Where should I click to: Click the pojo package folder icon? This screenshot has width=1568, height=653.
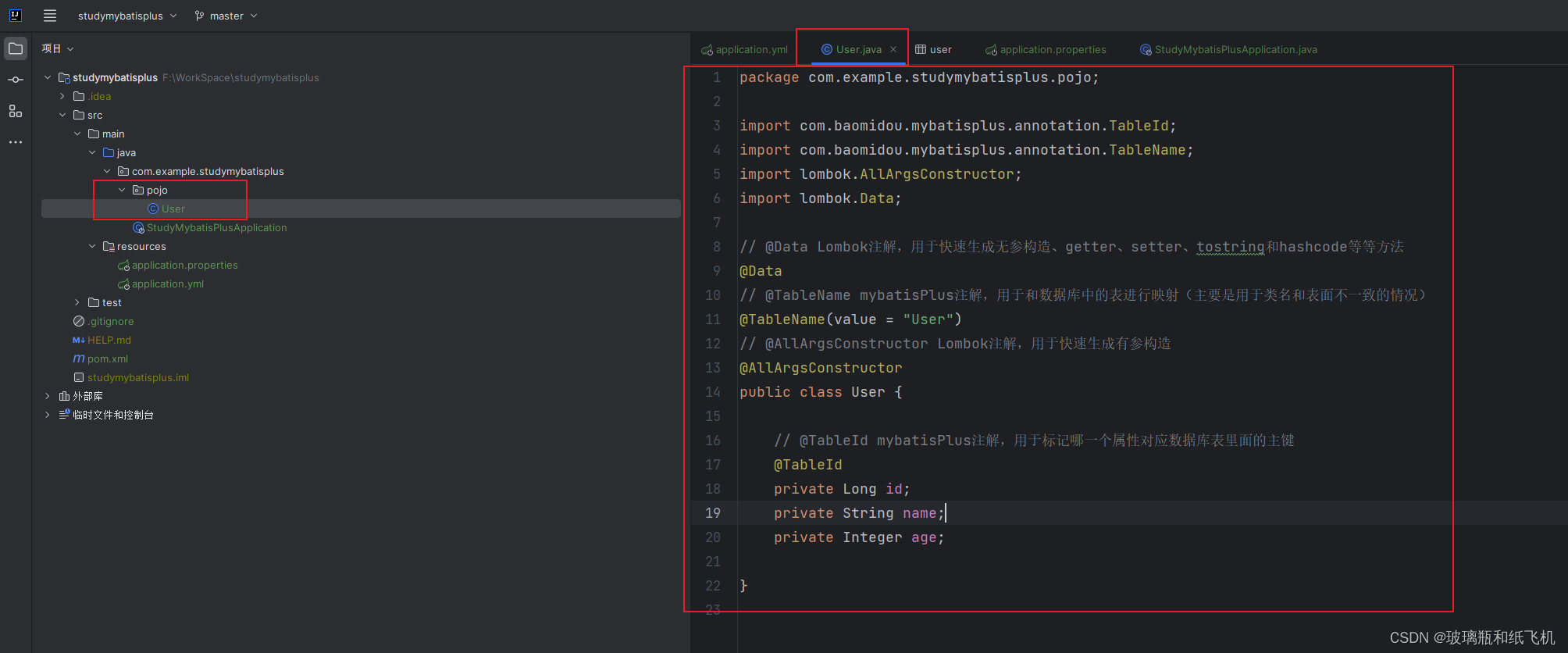tap(138, 190)
